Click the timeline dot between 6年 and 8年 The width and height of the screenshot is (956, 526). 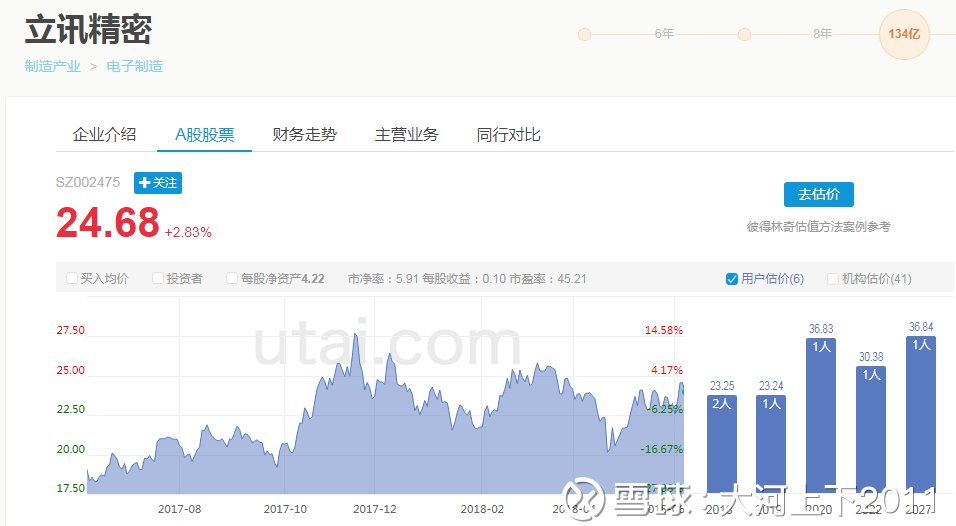coord(744,34)
